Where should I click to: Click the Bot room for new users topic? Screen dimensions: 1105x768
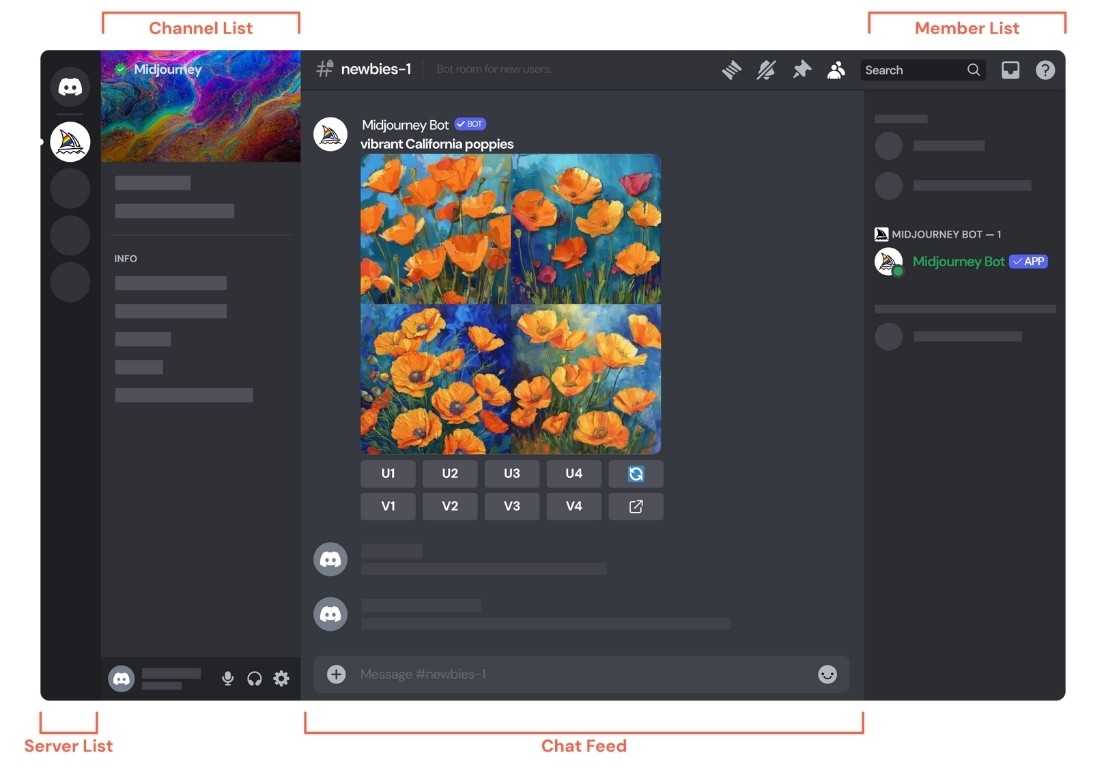tap(494, 69)
